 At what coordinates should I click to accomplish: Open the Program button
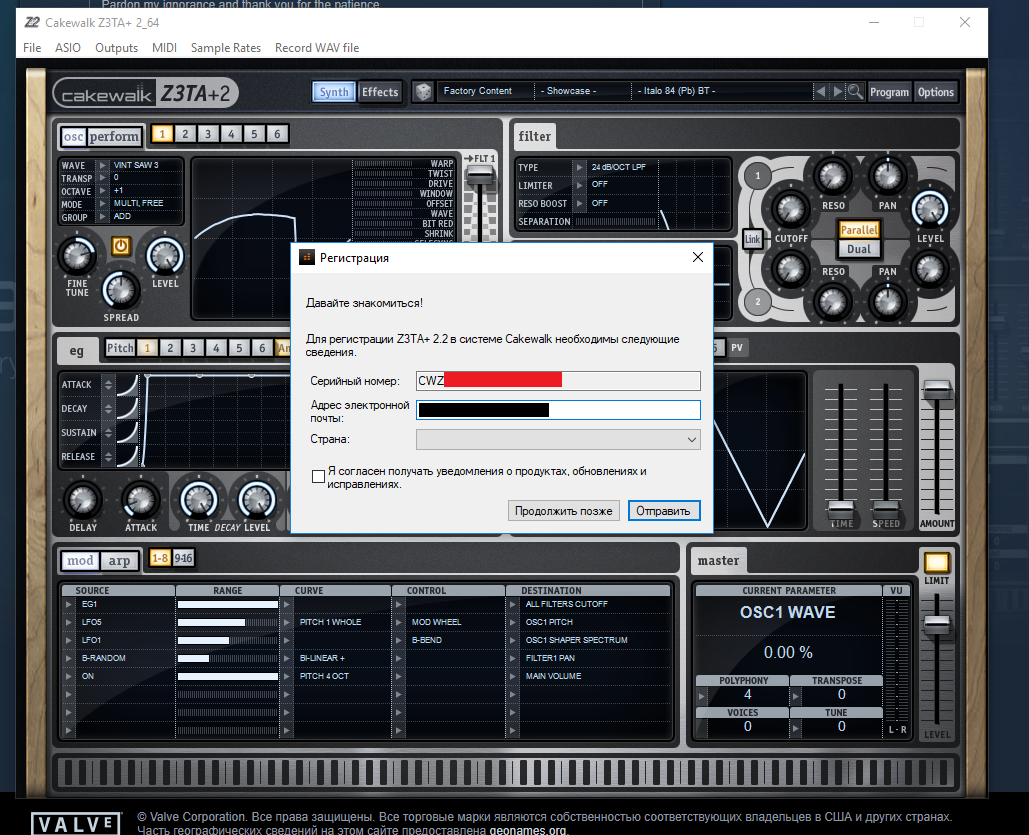pos(889,92)
